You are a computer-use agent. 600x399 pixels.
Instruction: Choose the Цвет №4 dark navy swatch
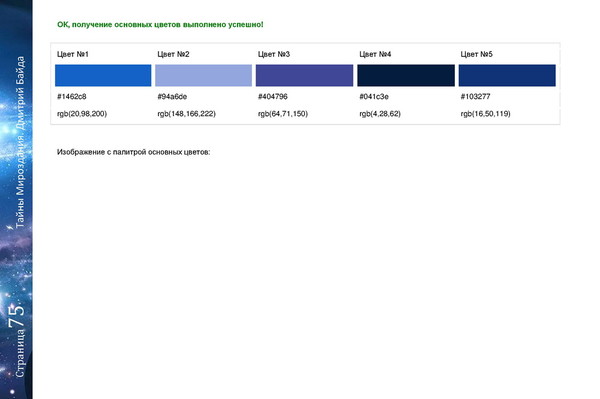click(406, 75)
